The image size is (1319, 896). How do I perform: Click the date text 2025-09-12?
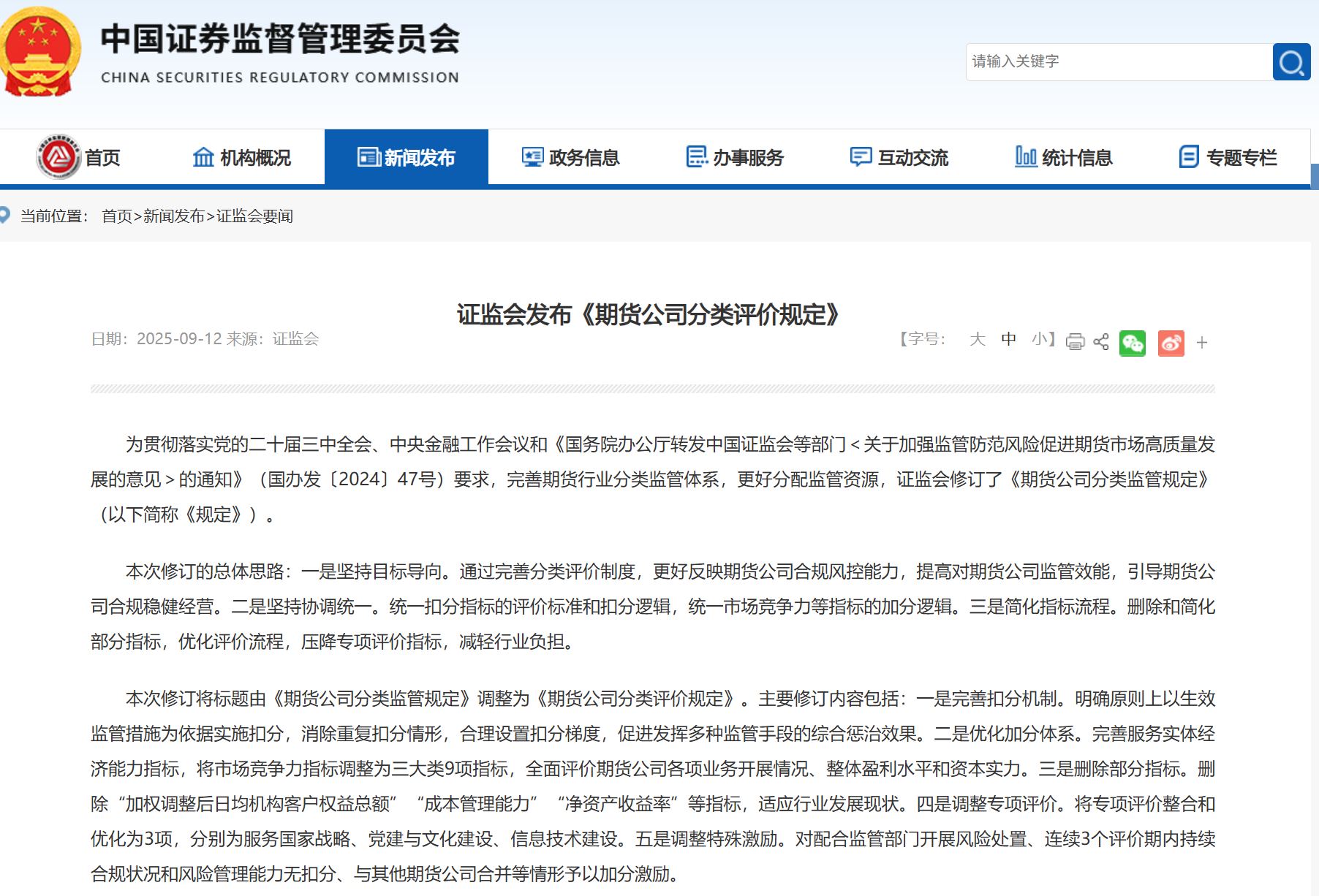click(x=179, y=338)
